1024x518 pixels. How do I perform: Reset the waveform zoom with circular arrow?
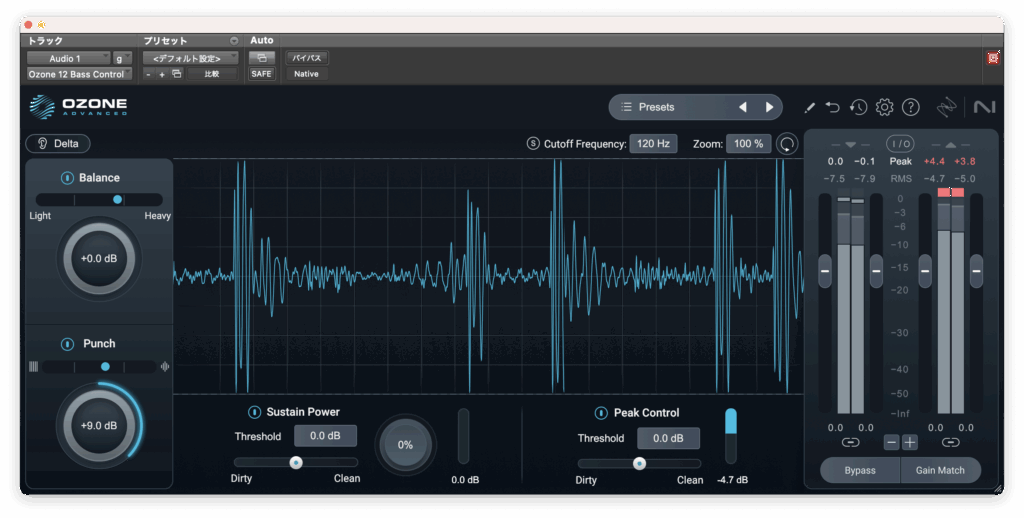(788, 144)
